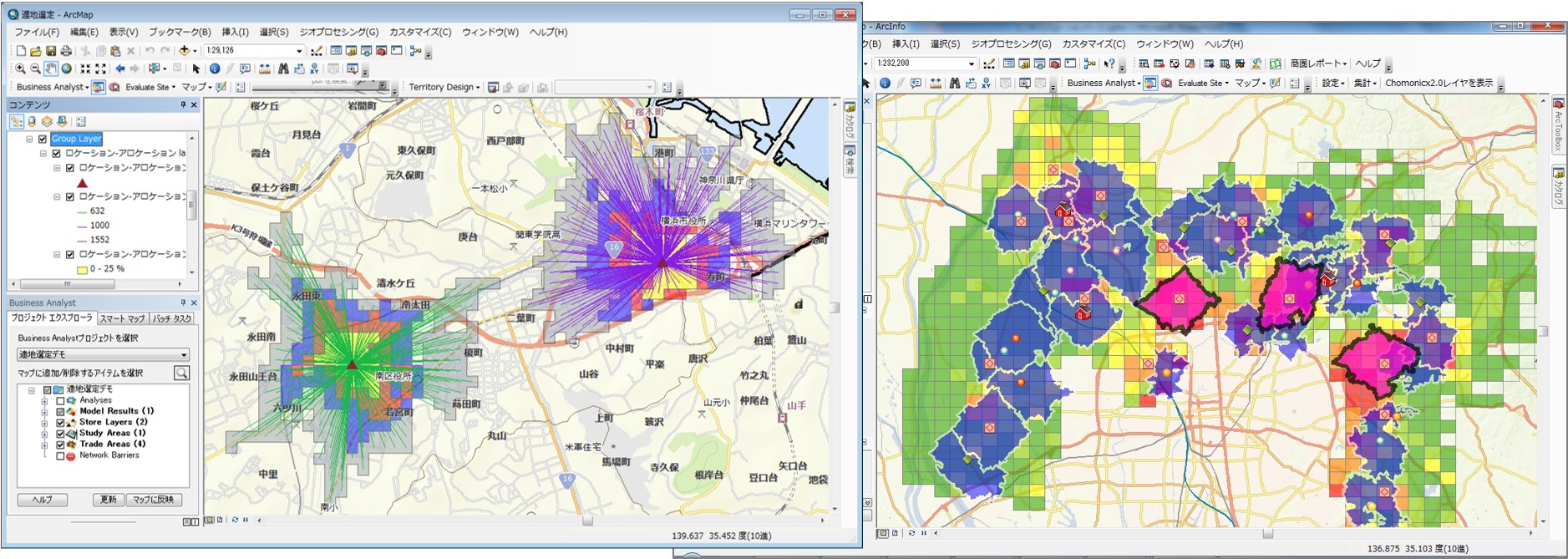Screen dimensions: 1568x559
Task: Click the 更新 button
Action: click(108, 500)
